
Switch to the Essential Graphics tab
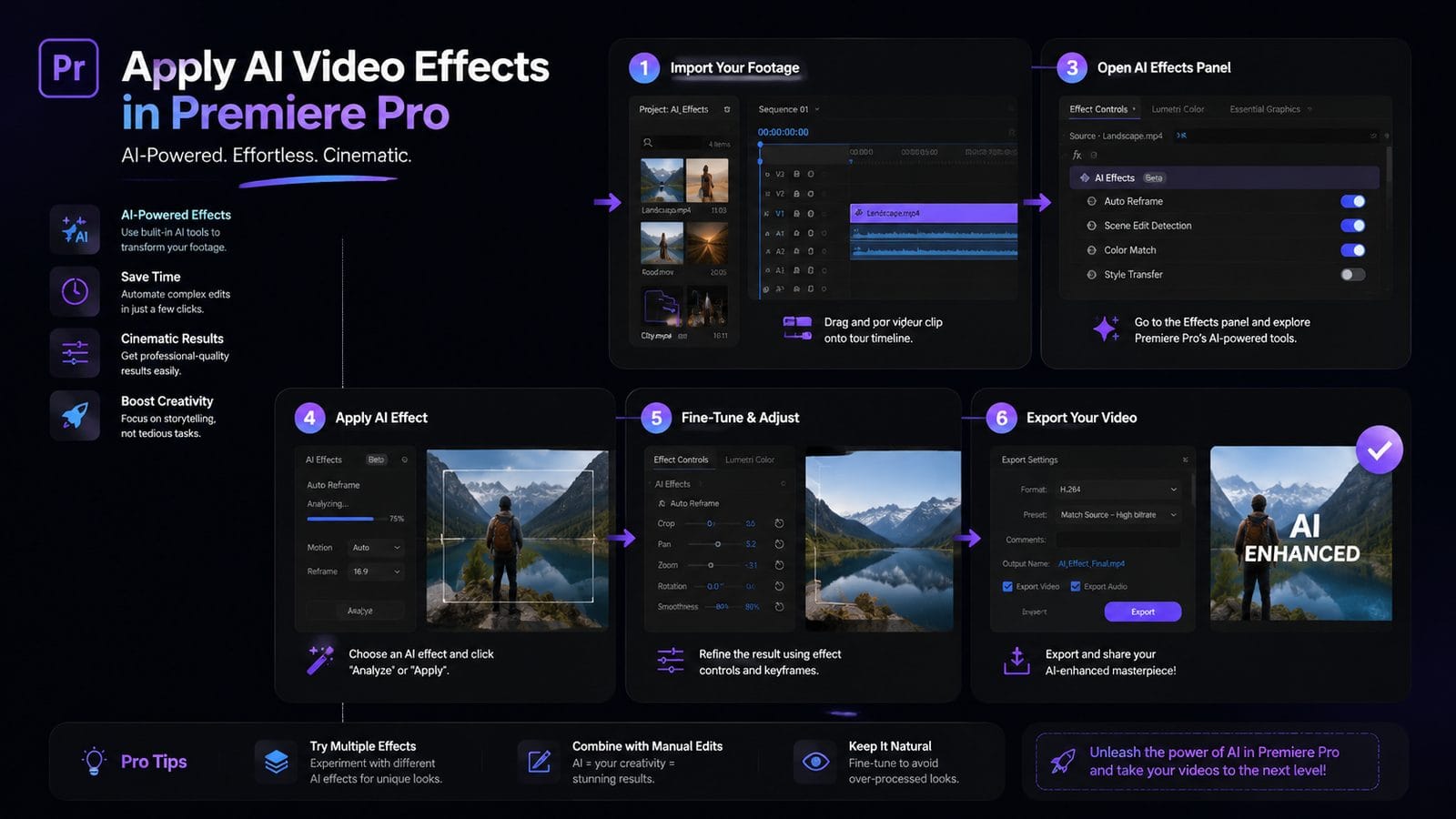tap(1265, 109)
